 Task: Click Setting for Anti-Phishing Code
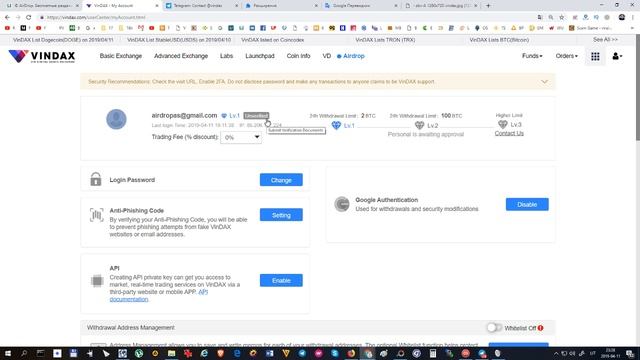point(281,215)
